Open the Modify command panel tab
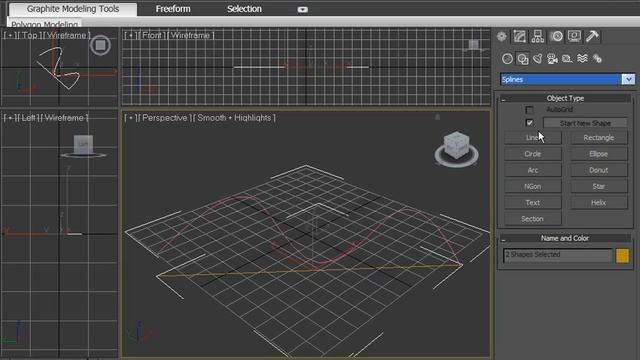This screenshot has width=640, height=360. (519, 36)
